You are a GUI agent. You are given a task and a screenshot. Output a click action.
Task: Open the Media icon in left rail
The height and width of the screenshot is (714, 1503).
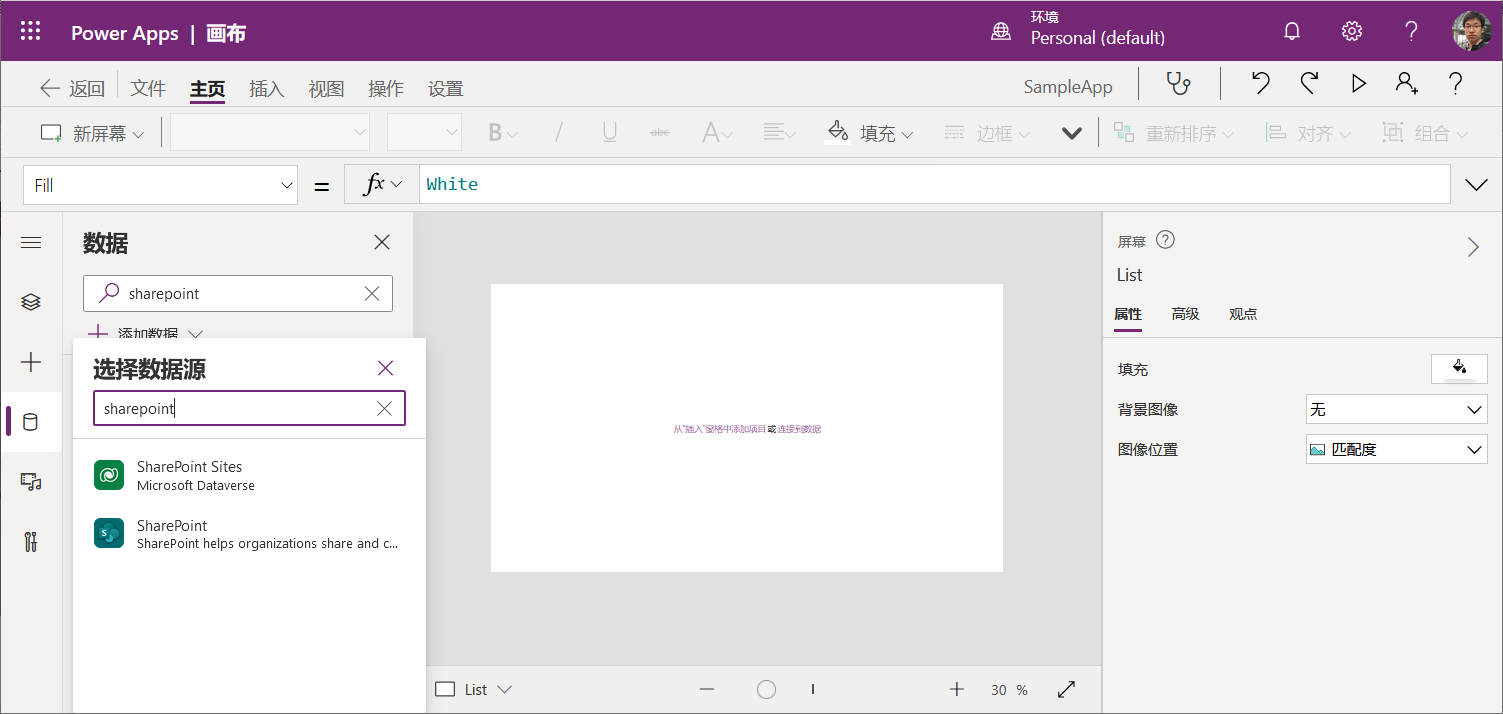pyautogui.click(x=31, y=482)
